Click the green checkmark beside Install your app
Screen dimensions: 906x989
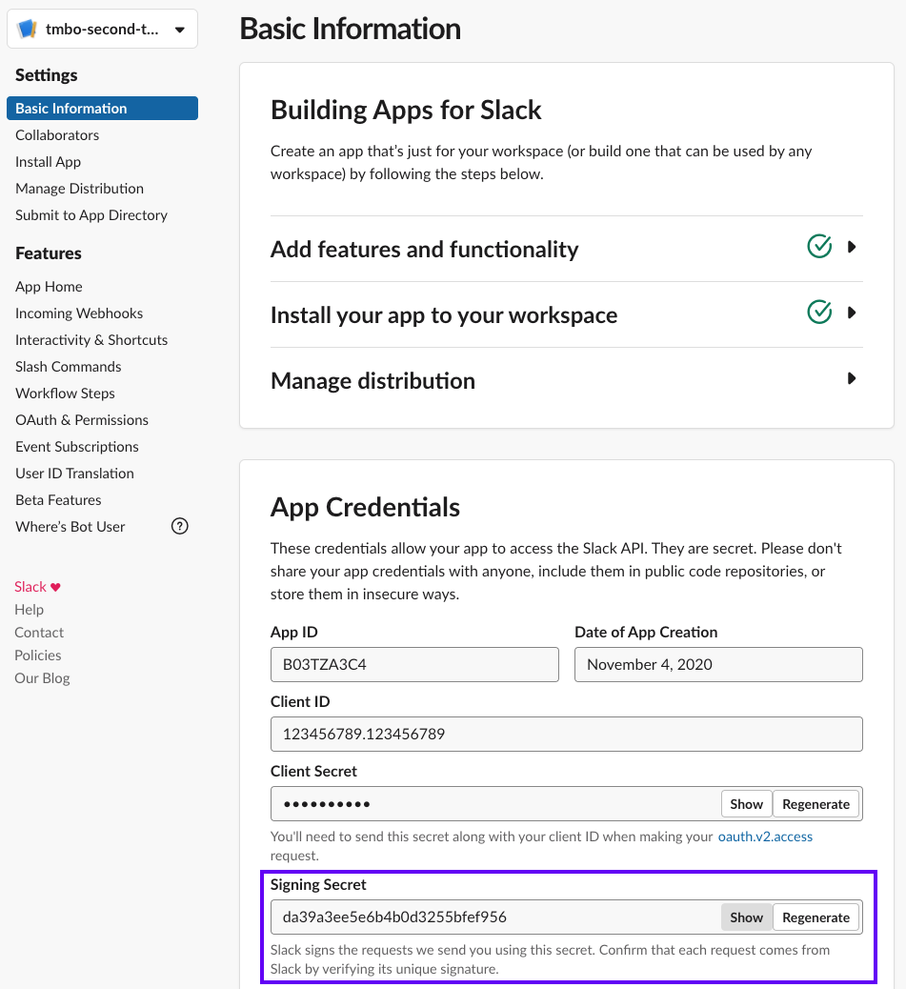tap(819, 312)
